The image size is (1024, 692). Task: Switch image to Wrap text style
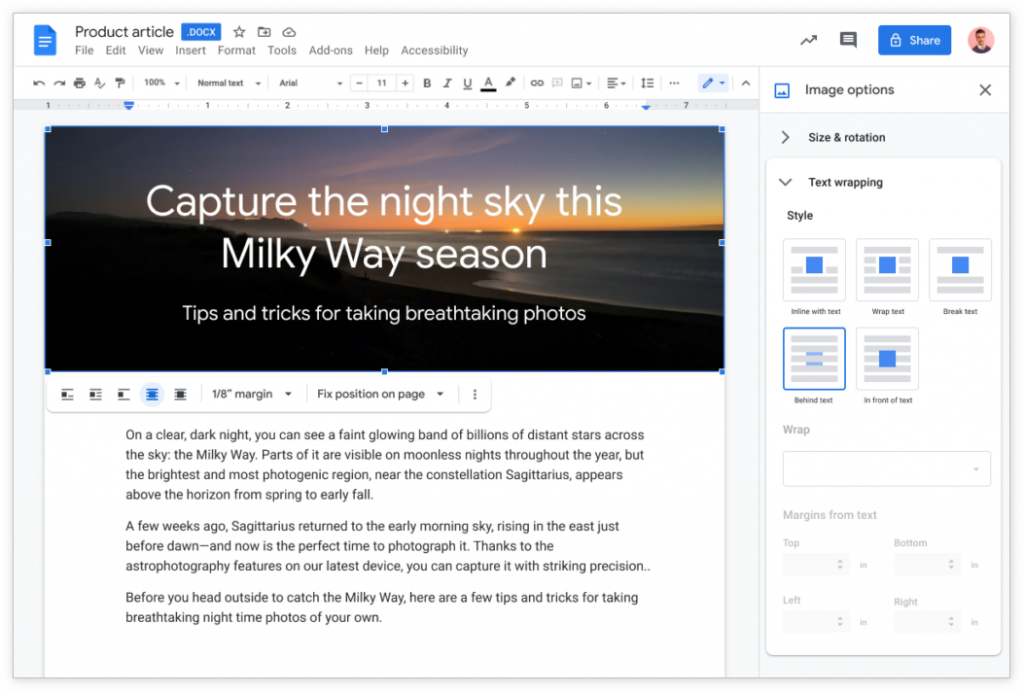887,270
